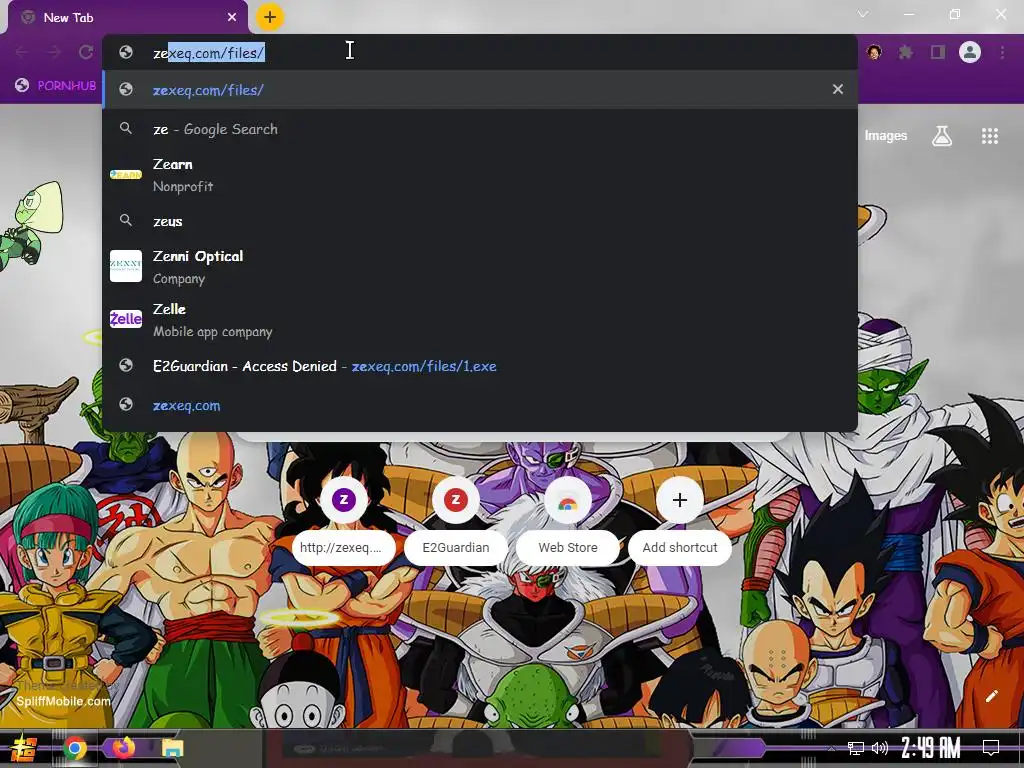Click the Chrome icon in the taskbar
1024x768 pixels.
point(75,748)
